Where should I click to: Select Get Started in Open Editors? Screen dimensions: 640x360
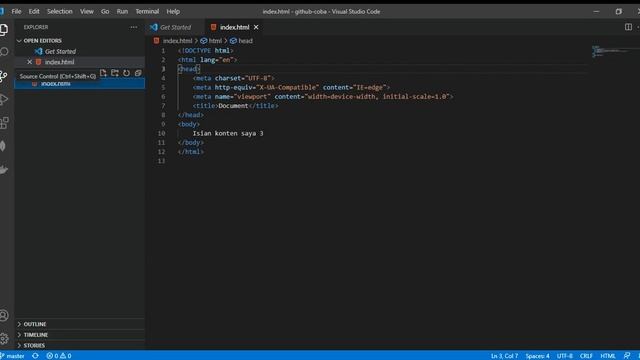(x=60, y=51)
